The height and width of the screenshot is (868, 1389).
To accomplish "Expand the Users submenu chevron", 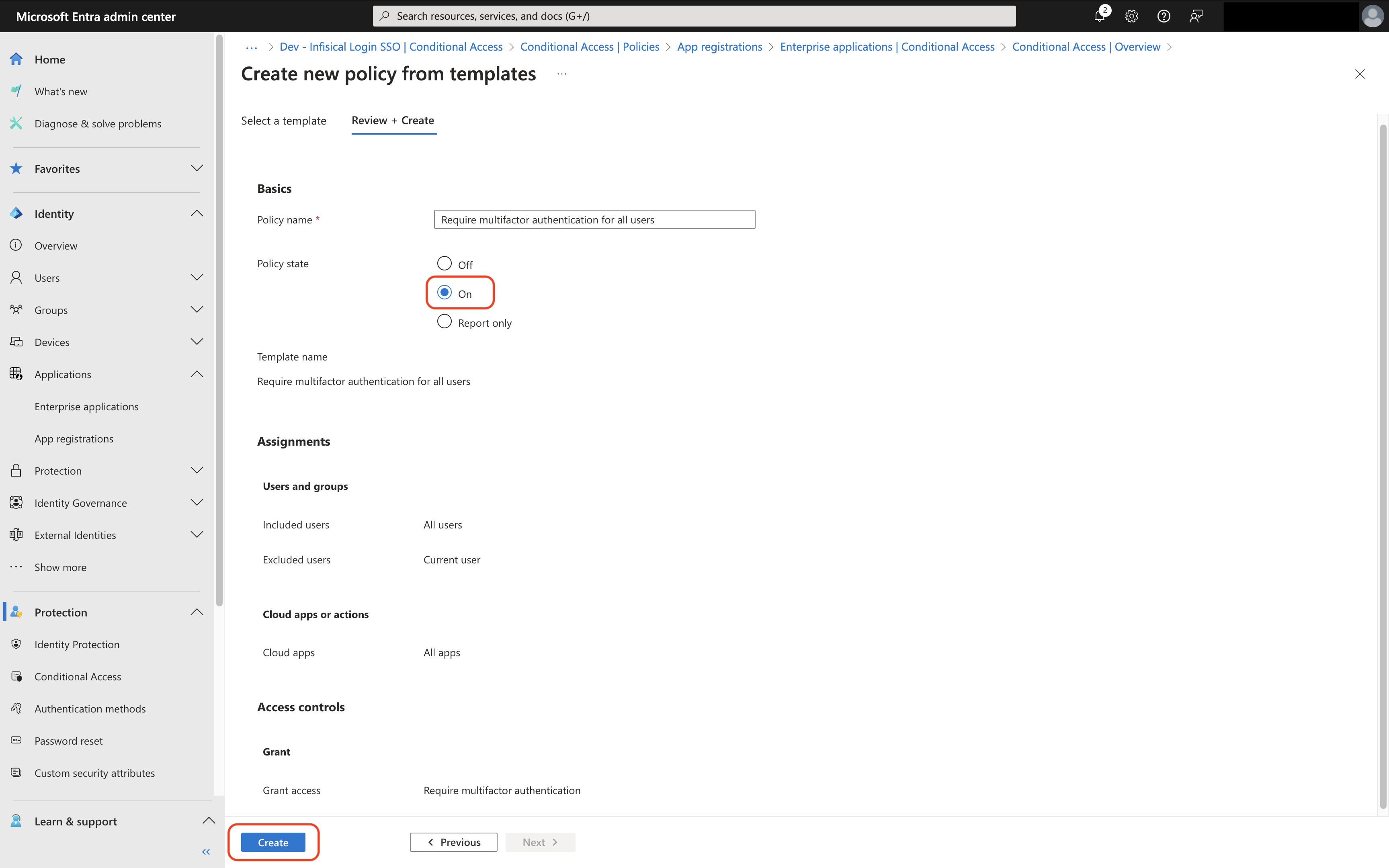I will (197, 277).
